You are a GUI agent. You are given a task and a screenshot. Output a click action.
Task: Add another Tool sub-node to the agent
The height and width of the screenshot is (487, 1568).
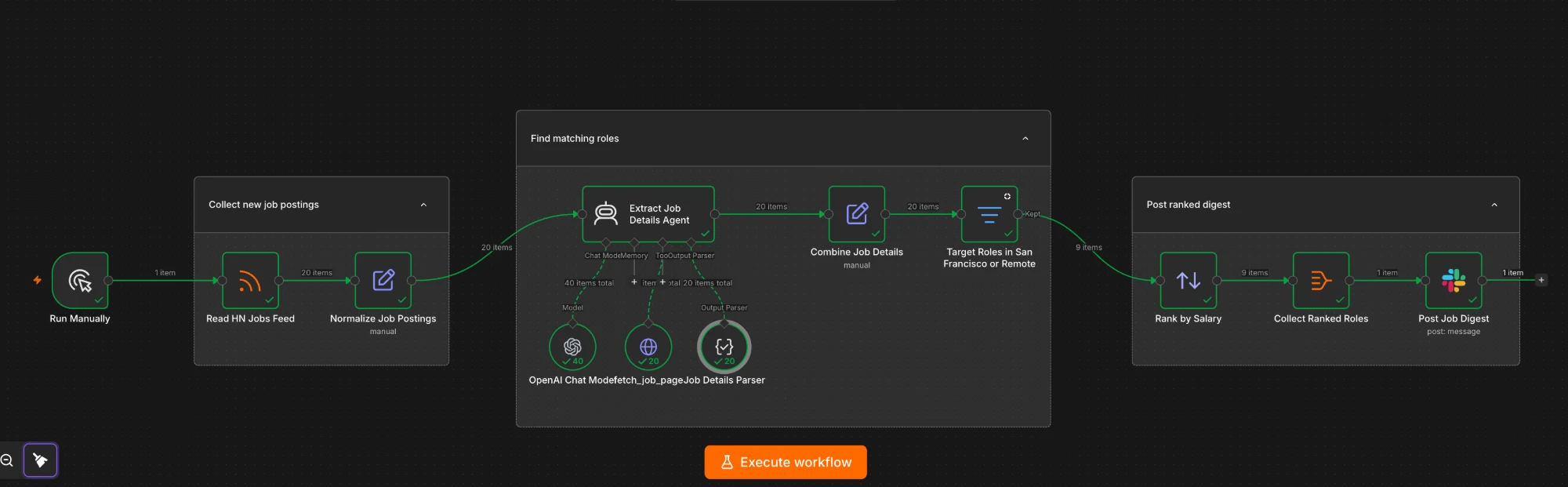[x=662, y=282]
